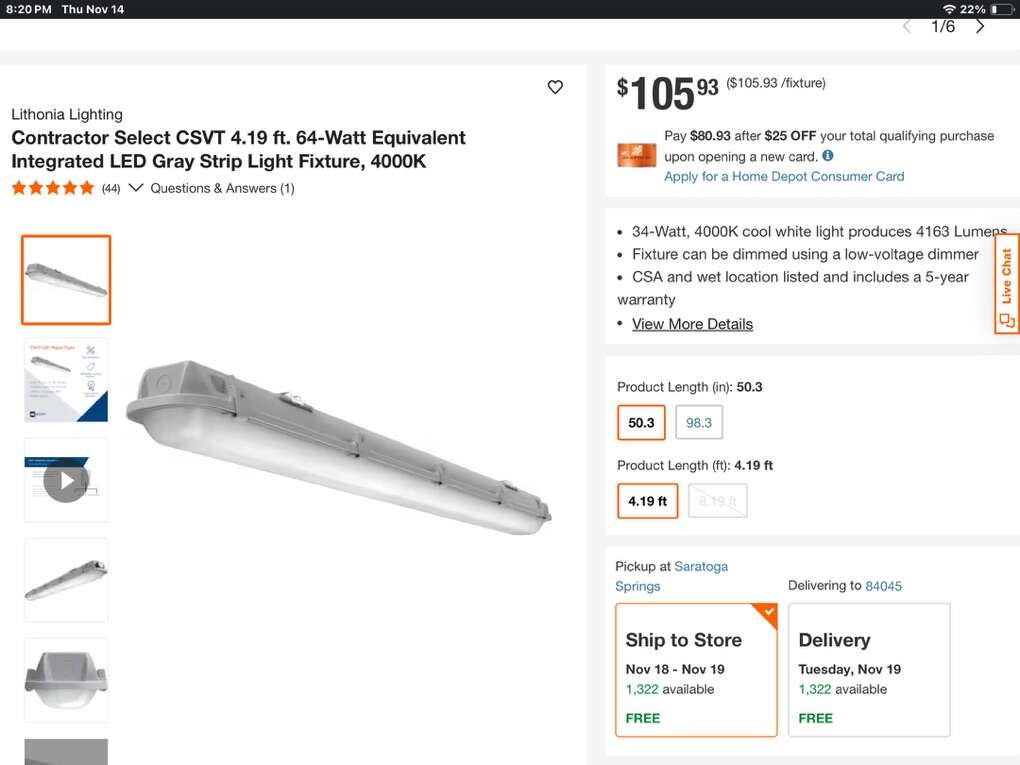1020x765 pixels.
Task: Switch to the Ship to Store card
Action: [696, 670]
